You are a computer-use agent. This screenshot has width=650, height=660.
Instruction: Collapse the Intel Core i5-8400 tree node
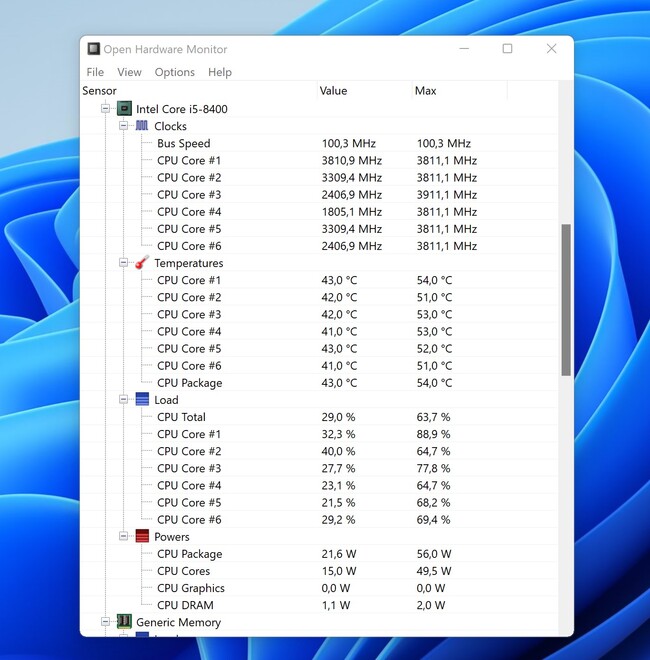click(105, 109)
